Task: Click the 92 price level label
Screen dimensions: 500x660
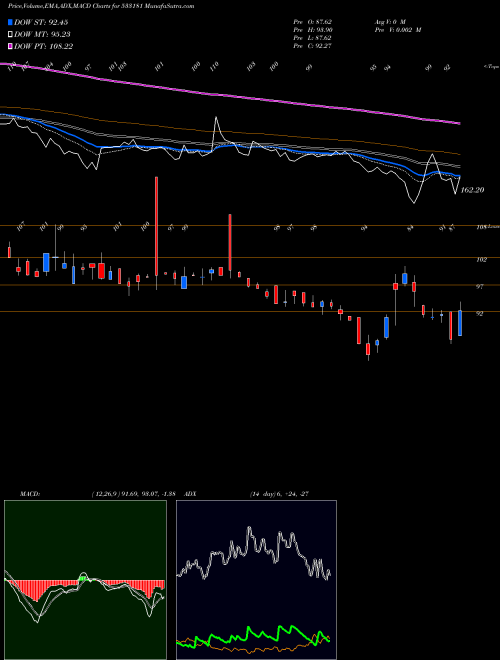Action: coord(479,314)
